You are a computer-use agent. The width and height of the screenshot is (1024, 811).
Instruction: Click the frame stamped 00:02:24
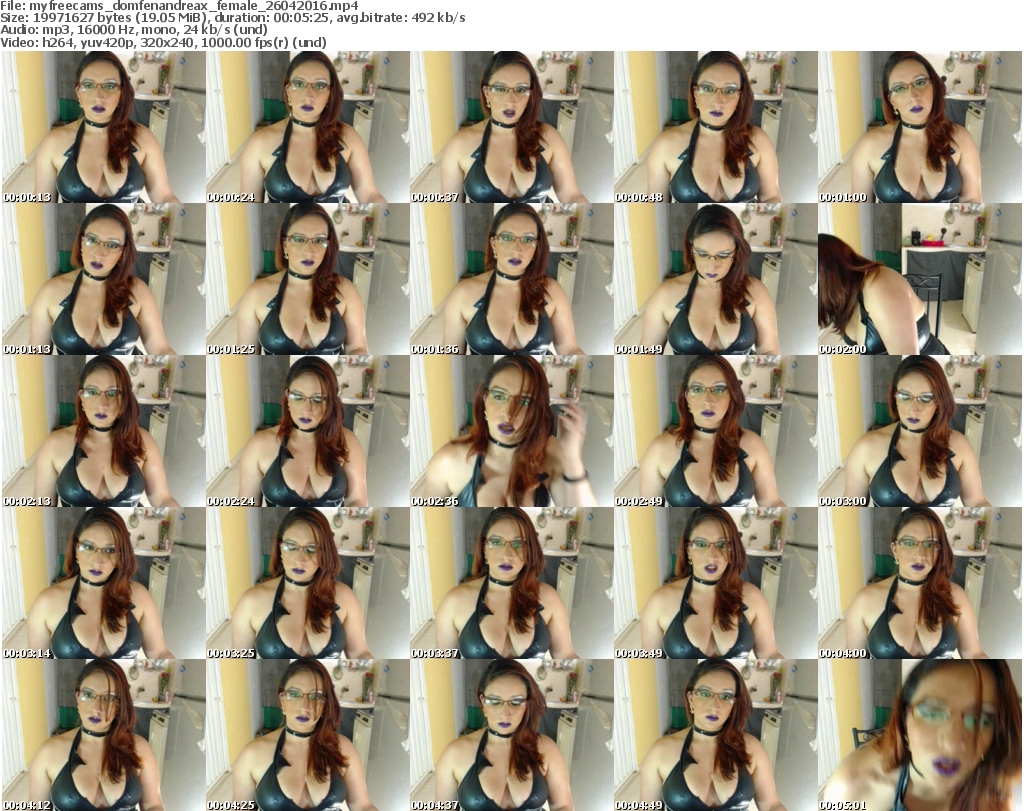point(308,431)
